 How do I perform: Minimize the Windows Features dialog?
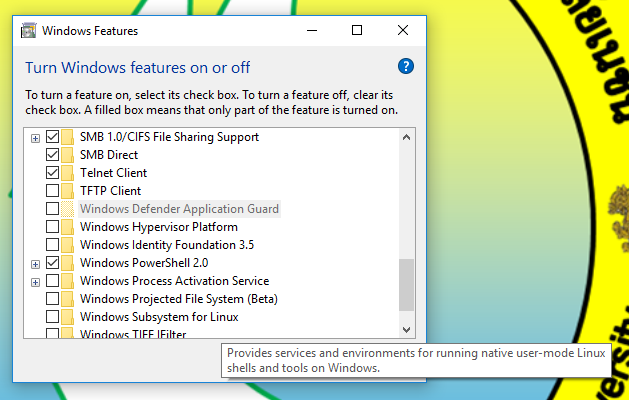tap(311, 30)
